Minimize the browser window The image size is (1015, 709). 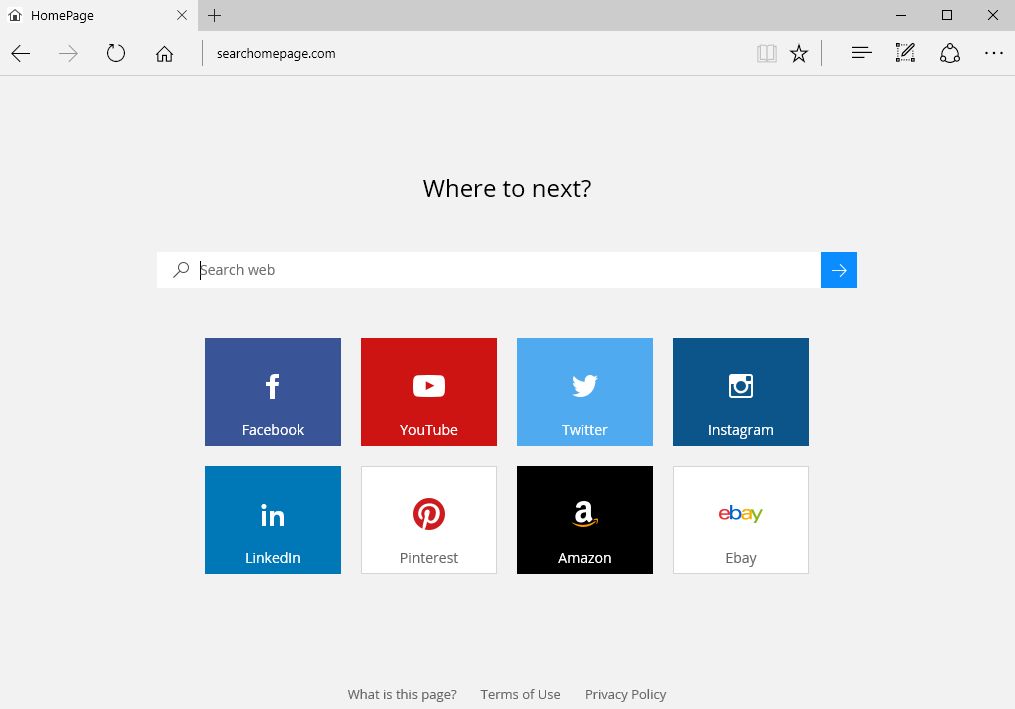pos(901,15)
